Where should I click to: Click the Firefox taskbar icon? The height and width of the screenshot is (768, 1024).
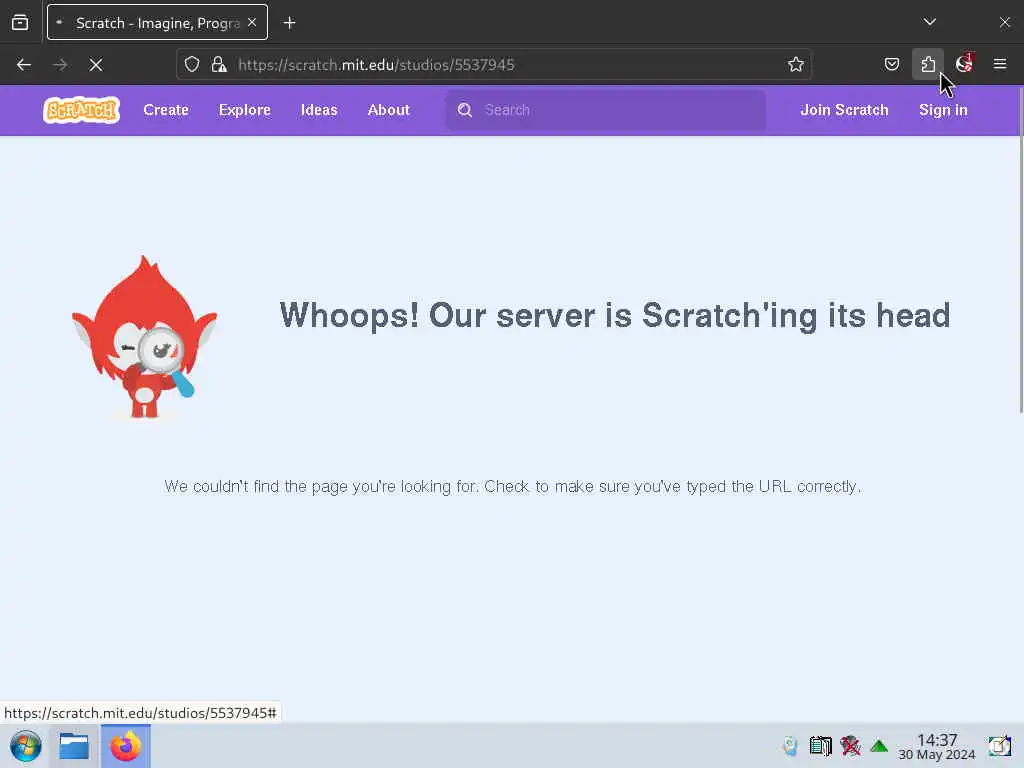pos(125,746)
